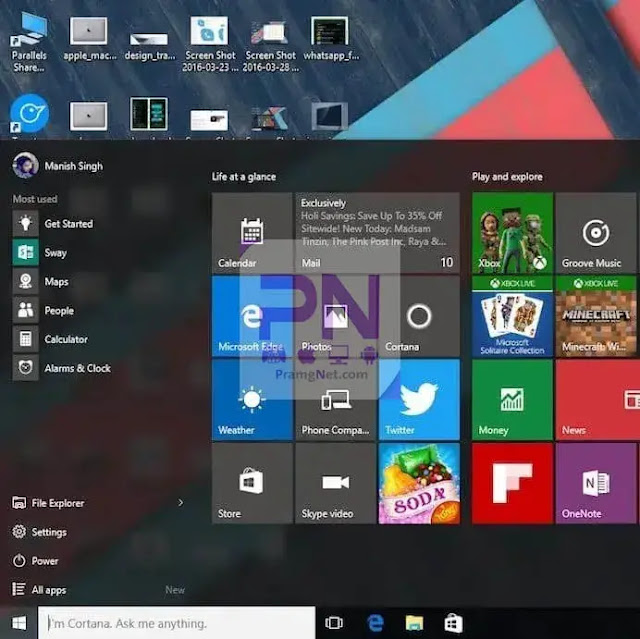Open Get Started from Most used
This screenshot has width=640, height=639.
point(53,224)
